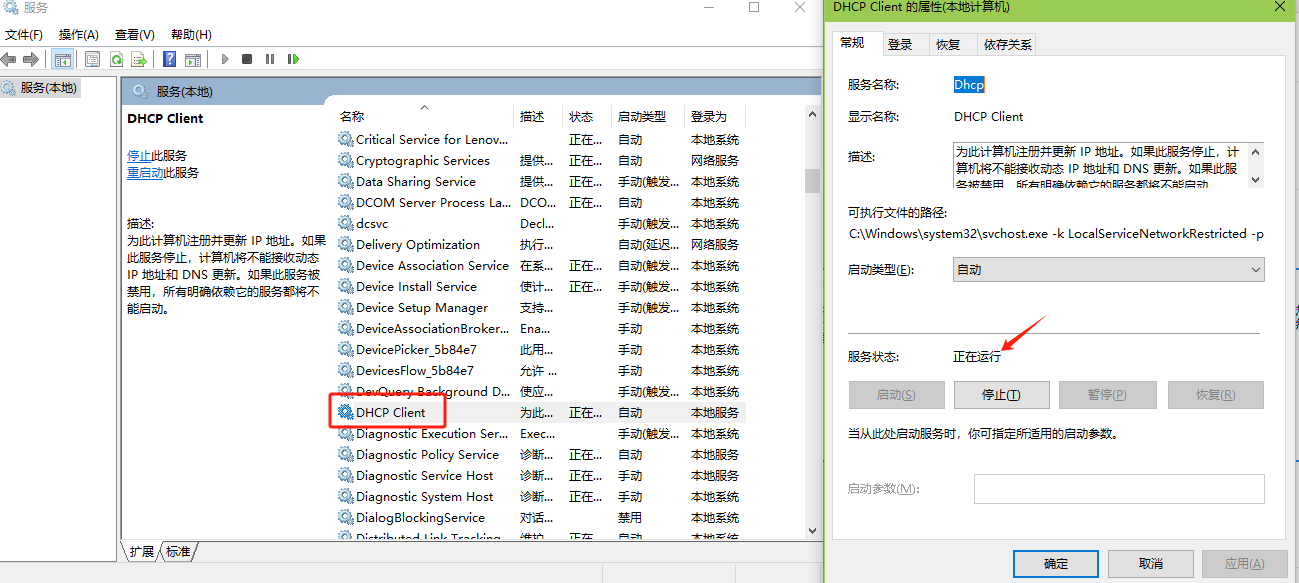
Task: Switch to the 登录 tab
Action: [900, 45]
